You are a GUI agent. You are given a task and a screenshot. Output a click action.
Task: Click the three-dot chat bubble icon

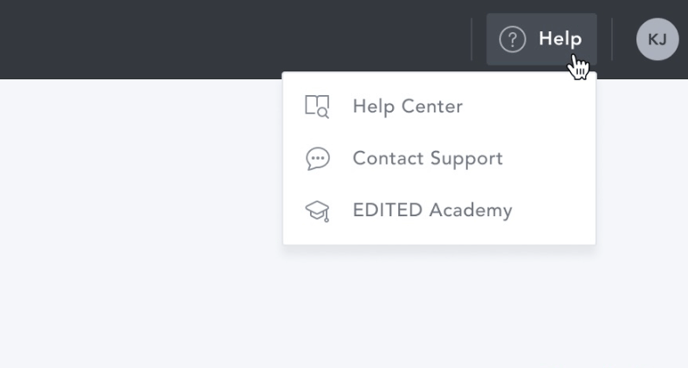pyautogui.click(x=317, y=158)
